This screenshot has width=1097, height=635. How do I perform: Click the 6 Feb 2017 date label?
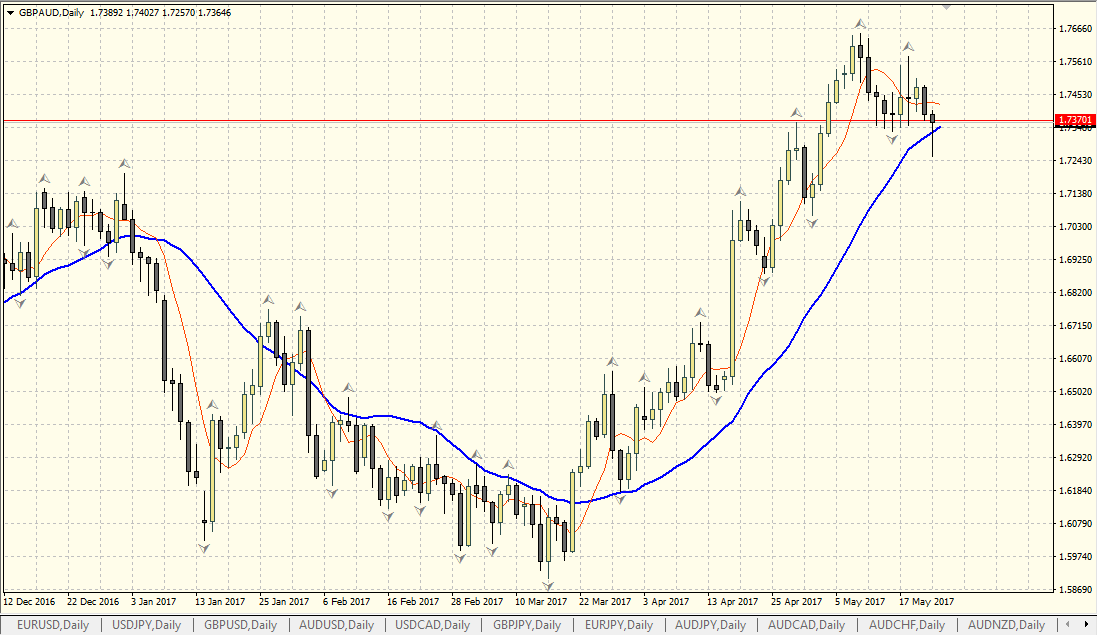(x=346, y=601)
